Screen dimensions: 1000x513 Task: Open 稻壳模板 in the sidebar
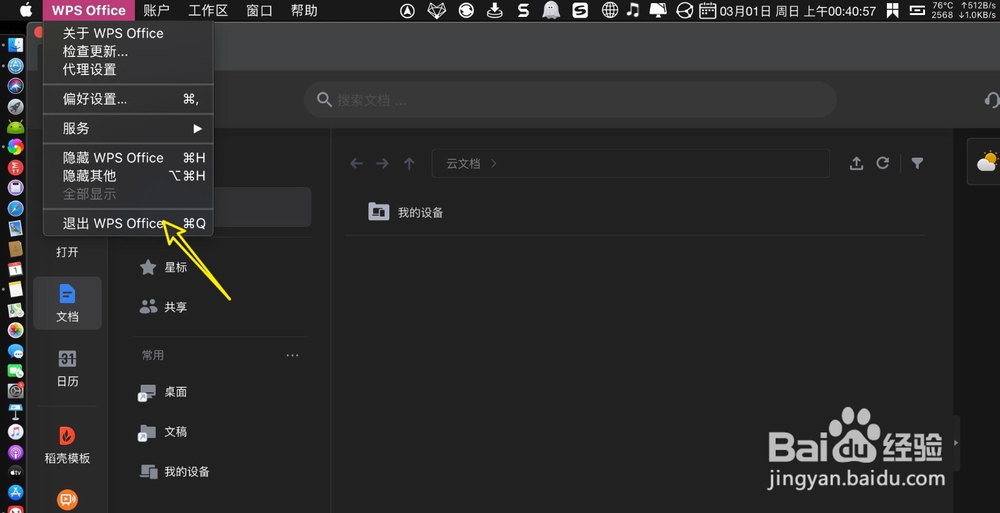[67, 445]
